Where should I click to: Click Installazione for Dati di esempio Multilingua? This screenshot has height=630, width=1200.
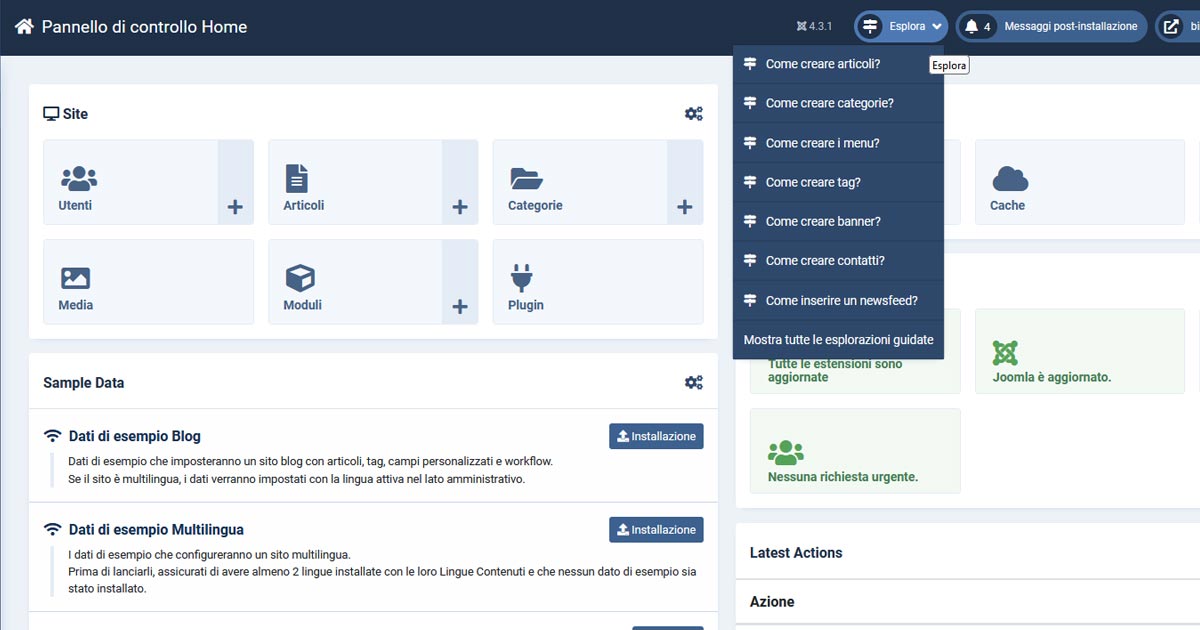pos(656,529)
